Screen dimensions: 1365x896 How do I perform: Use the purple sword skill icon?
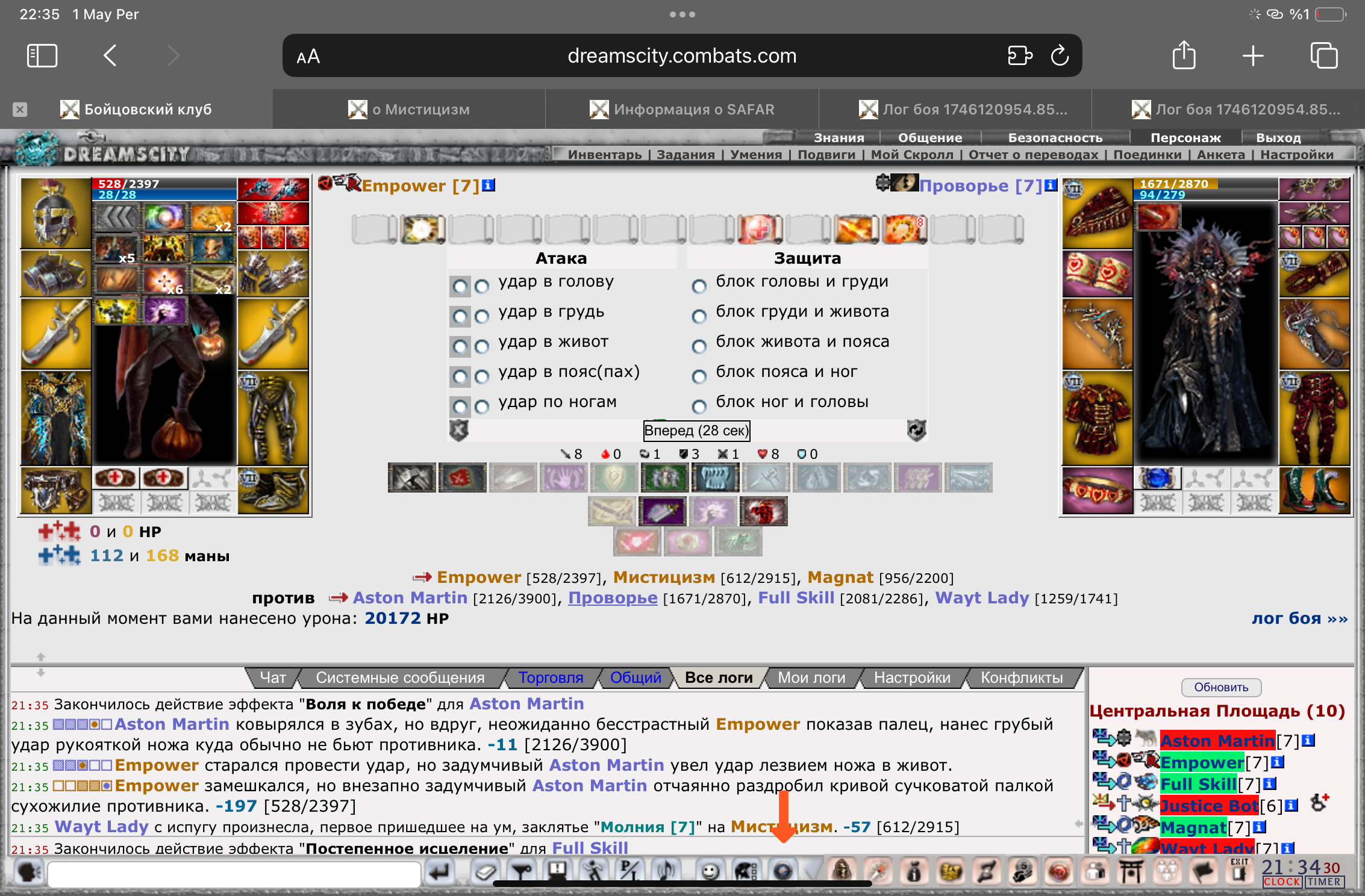click(663, 512)
